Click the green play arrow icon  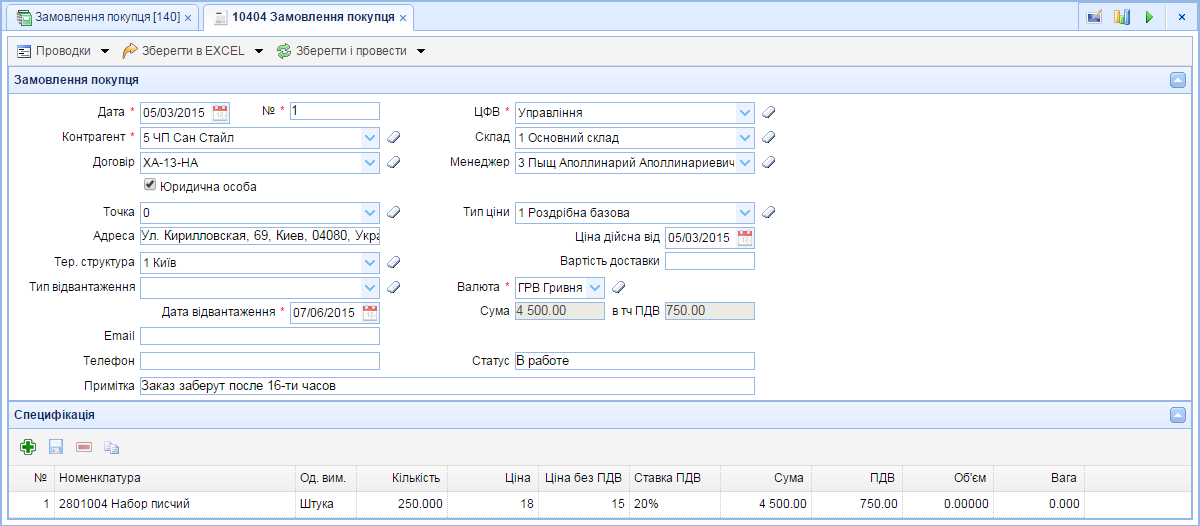point(1150,17)
